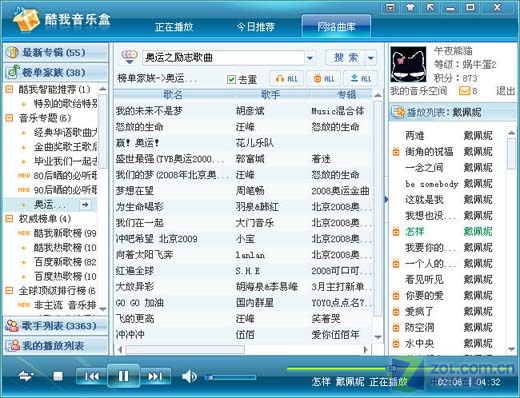Click the playlist icon beside 播放列表
This screenshot has width=520, height=398.
tap(398, 112)
